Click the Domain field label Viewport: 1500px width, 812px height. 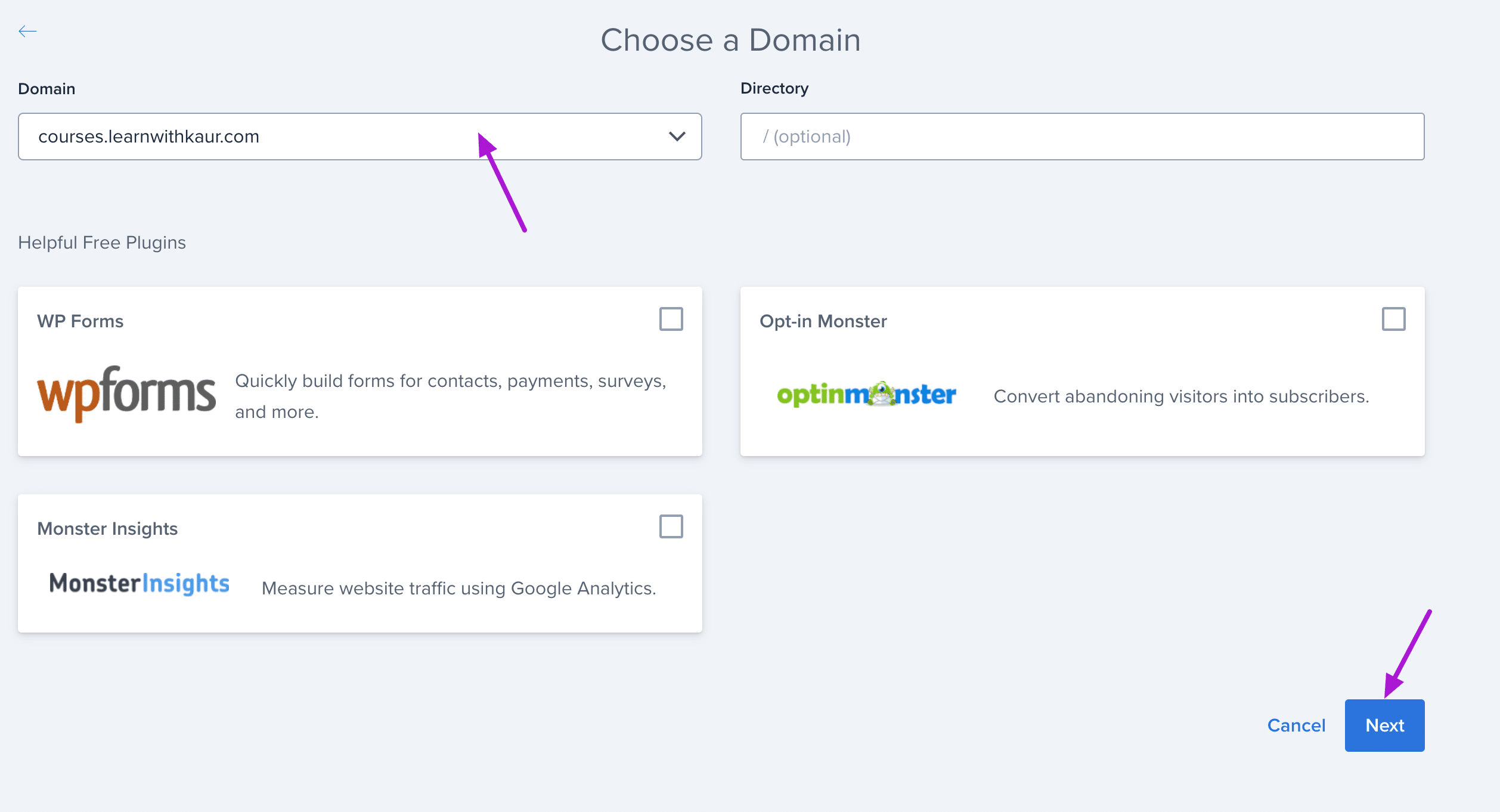(47, 89)
